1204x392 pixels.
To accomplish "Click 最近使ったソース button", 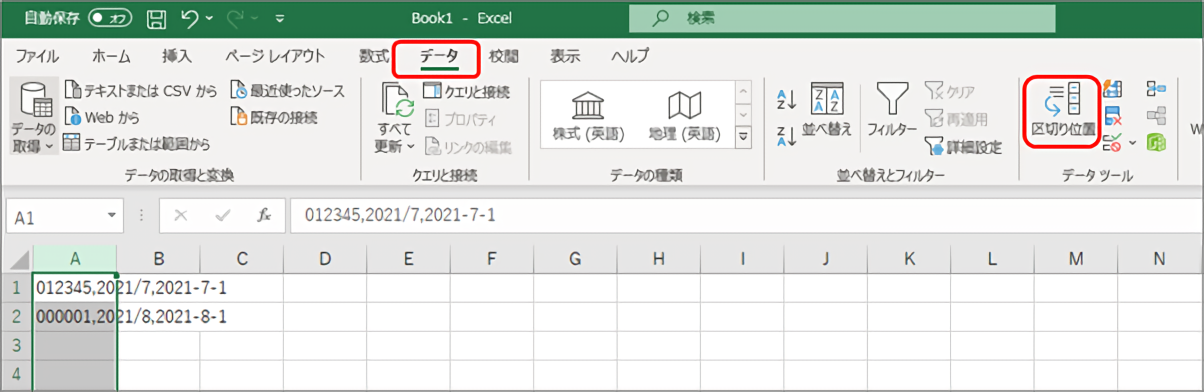I will (x=288, y=91).
